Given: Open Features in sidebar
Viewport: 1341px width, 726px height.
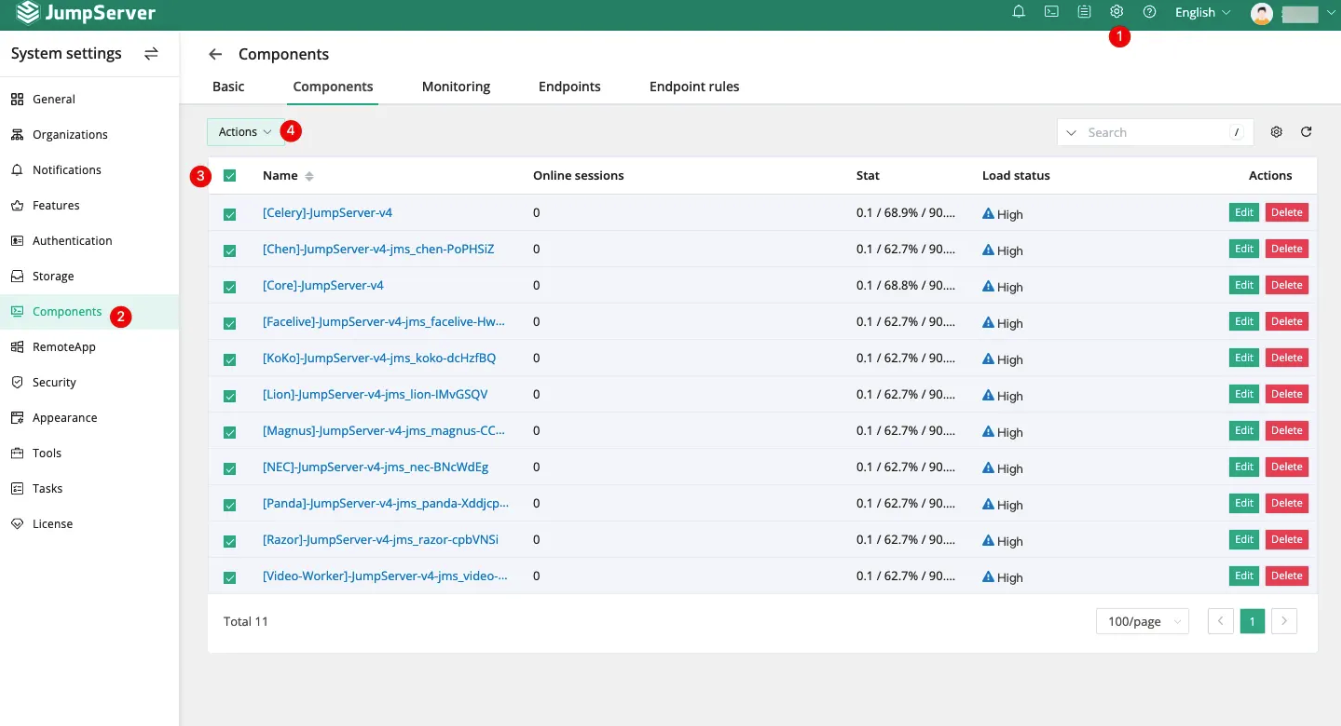Looking at the screenshot, I should pyautogui.click(x=89, y=205).
